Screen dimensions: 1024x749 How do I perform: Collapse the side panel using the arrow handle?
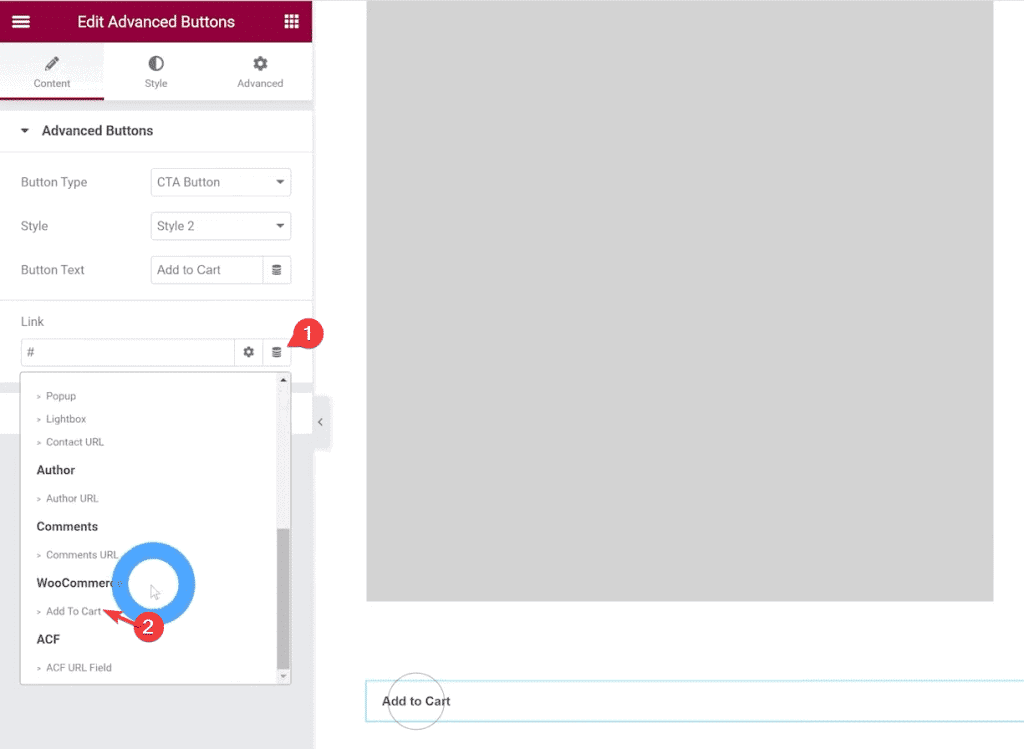(x=320, y=422)
